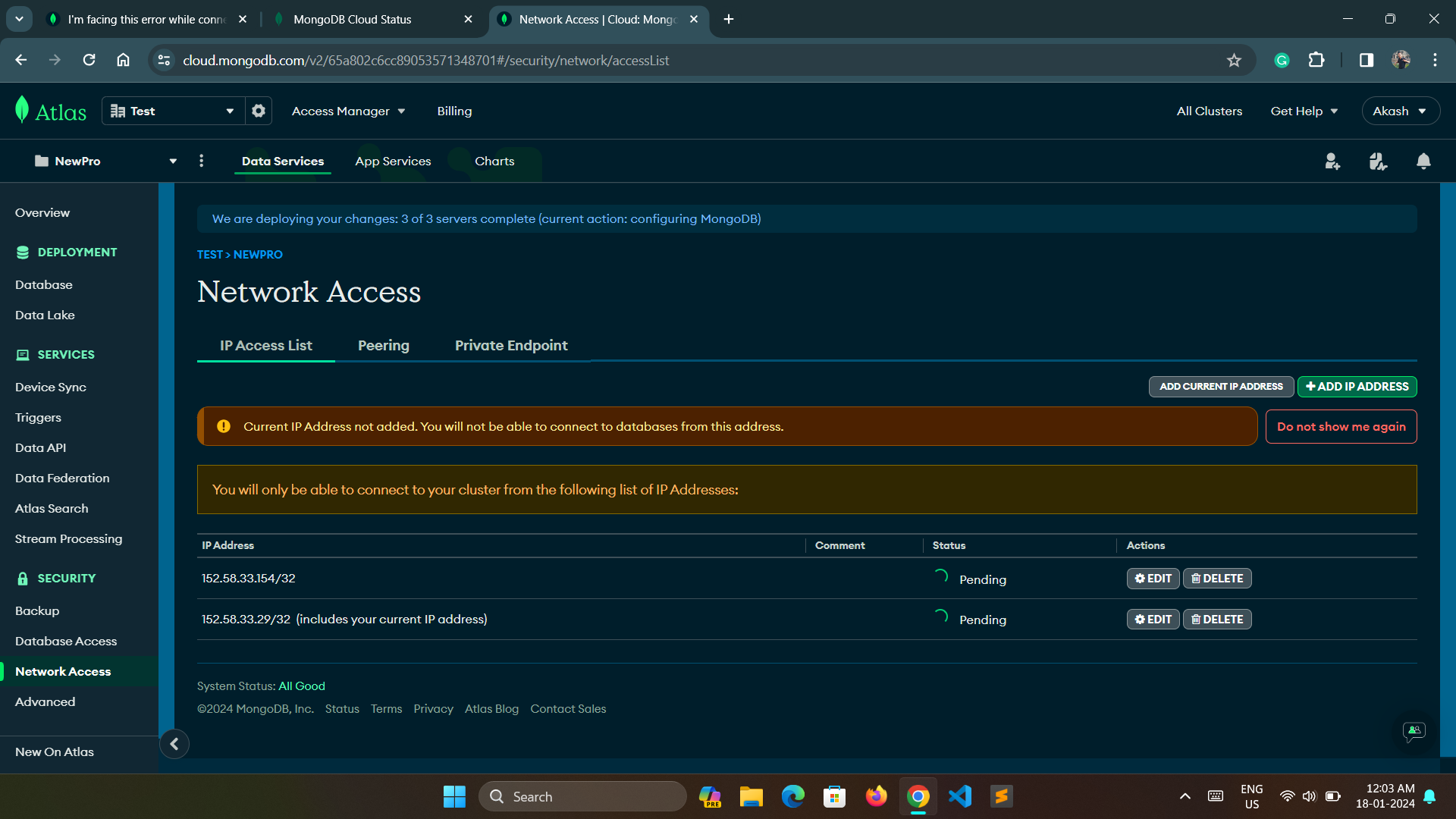The image size is (1456, 819).
Task: Expand the NewPro project dropdown
Action: tap(172, 161)
